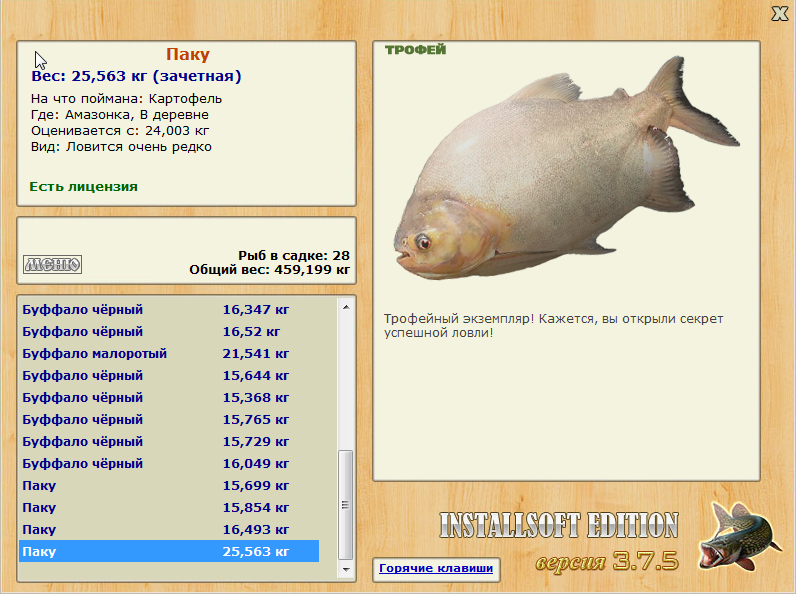Click the Общий вес: 459,199 кг total

(x=270, y=270)
